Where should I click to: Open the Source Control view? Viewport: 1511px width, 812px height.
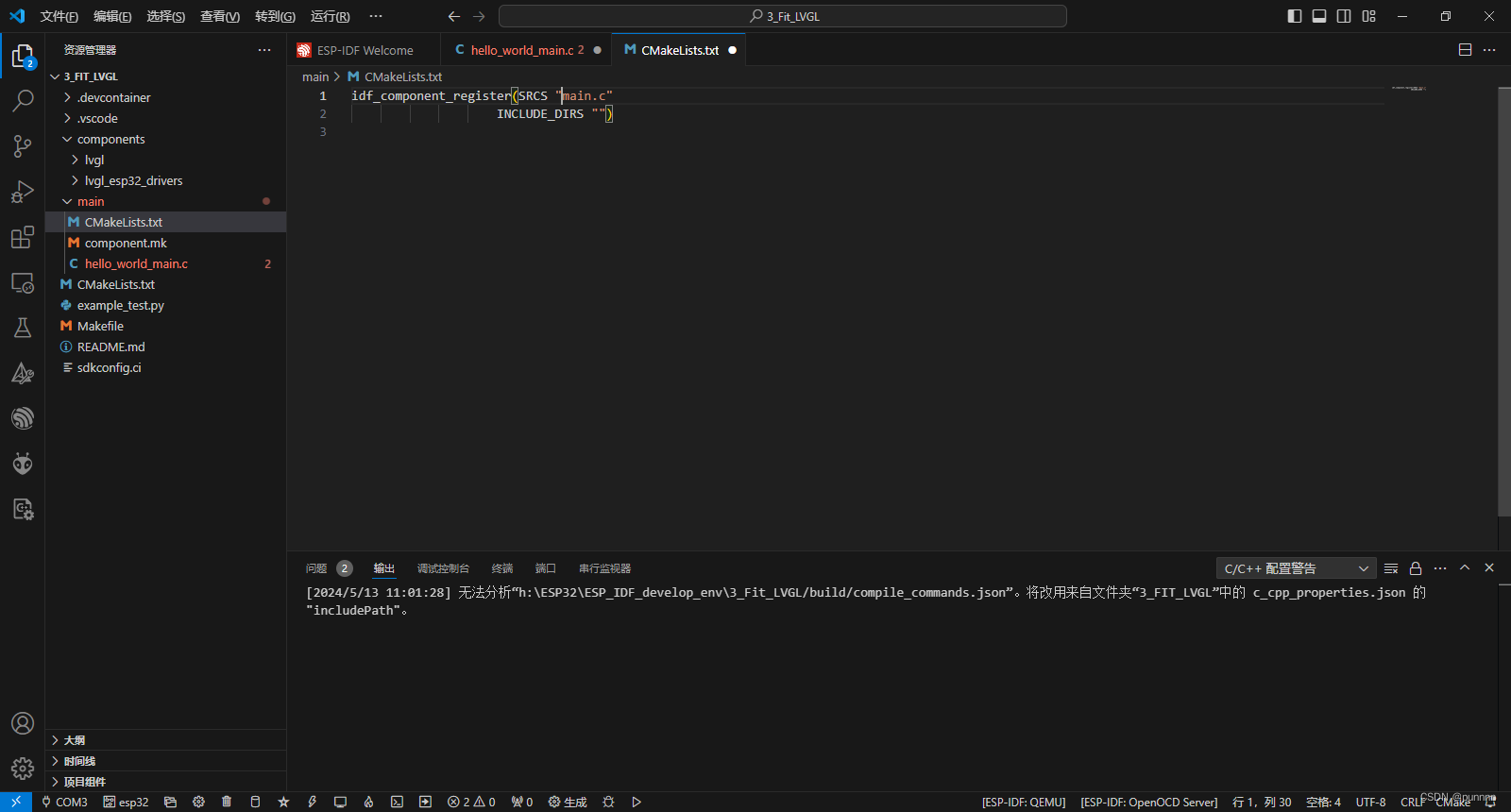point(23,145)
